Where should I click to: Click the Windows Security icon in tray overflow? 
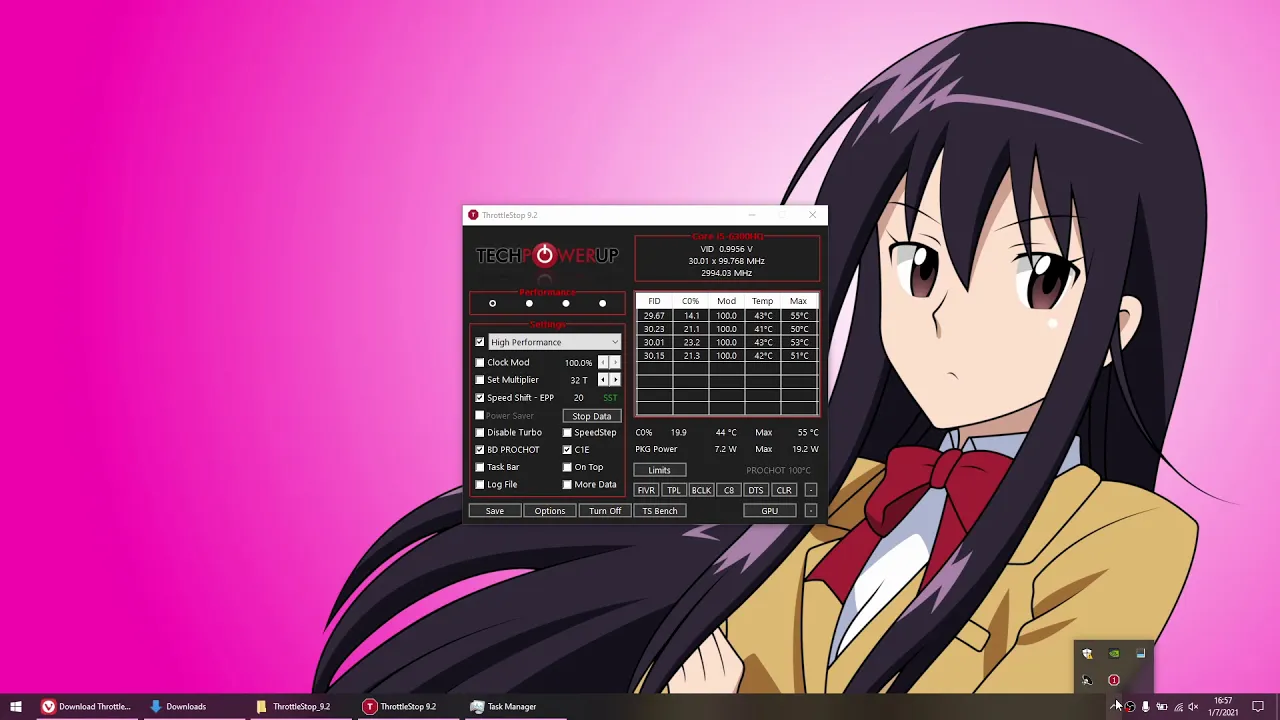tap(1087, 654)
